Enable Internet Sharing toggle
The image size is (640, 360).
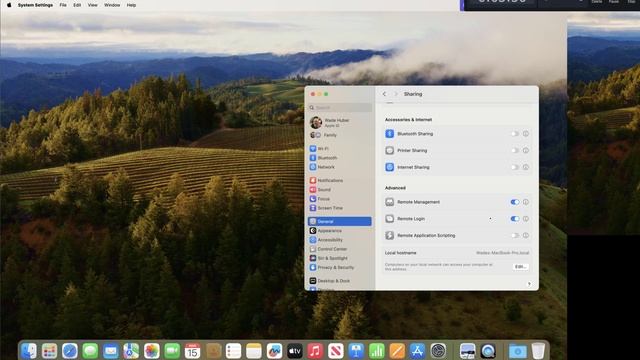(515, 167)
